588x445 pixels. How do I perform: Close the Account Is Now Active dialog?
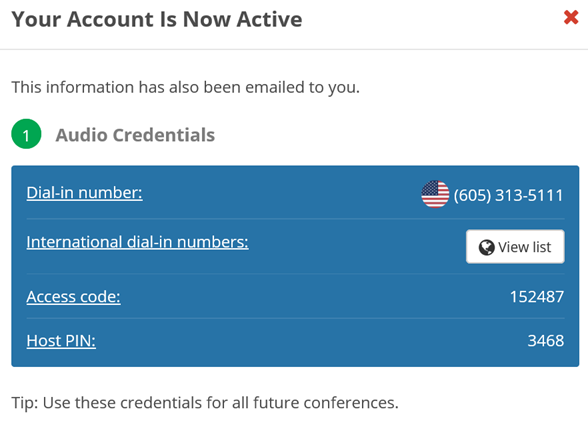tap(571, 17)
